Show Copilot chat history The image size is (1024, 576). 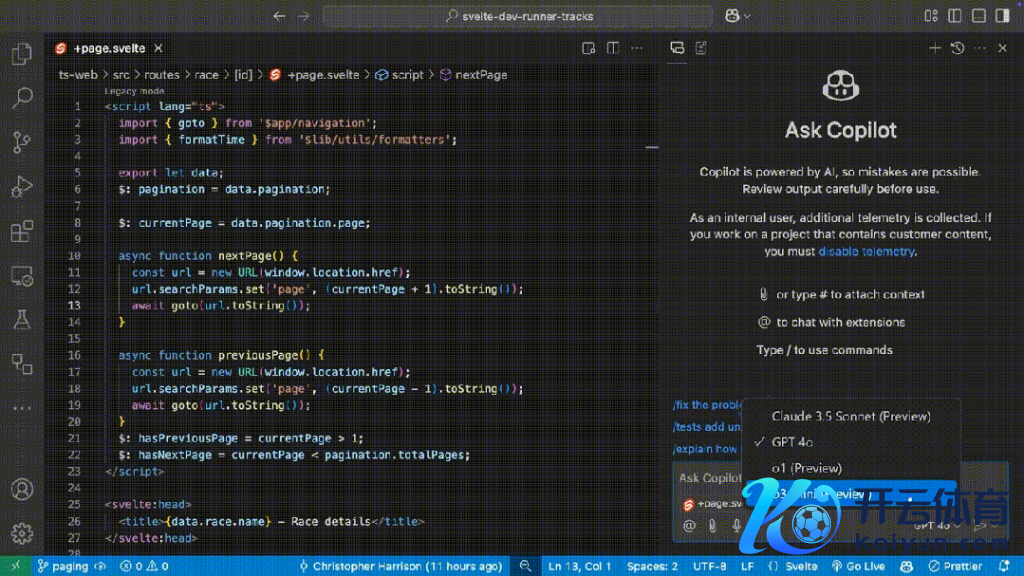point(957,48)
